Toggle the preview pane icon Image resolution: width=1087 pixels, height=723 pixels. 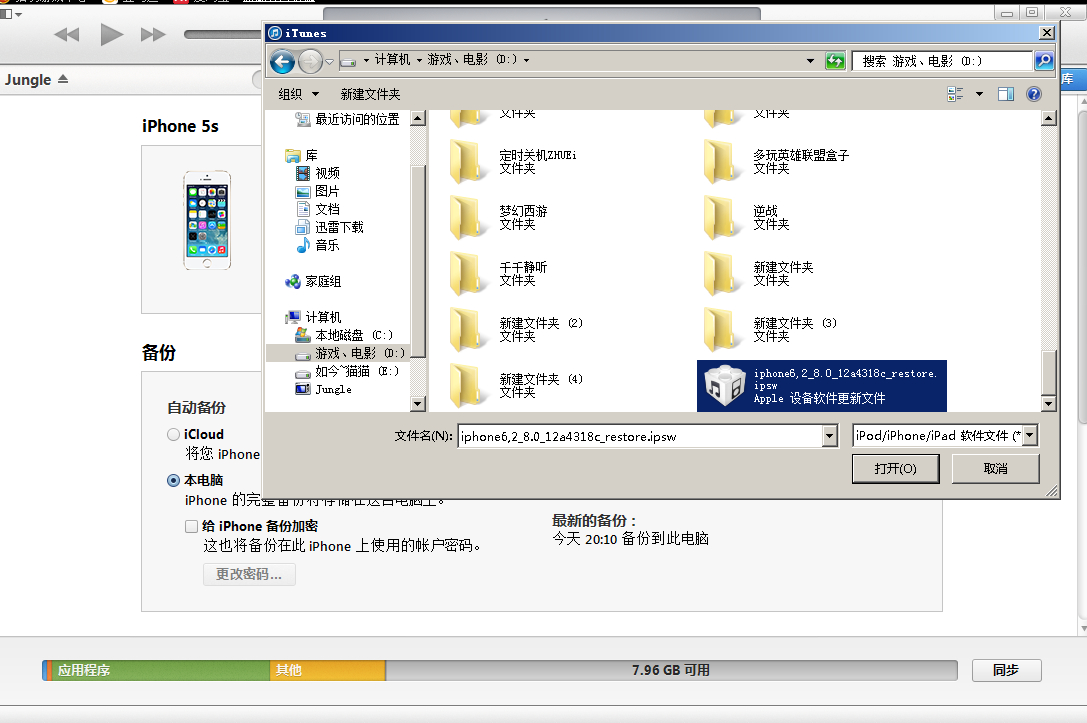1005,94
